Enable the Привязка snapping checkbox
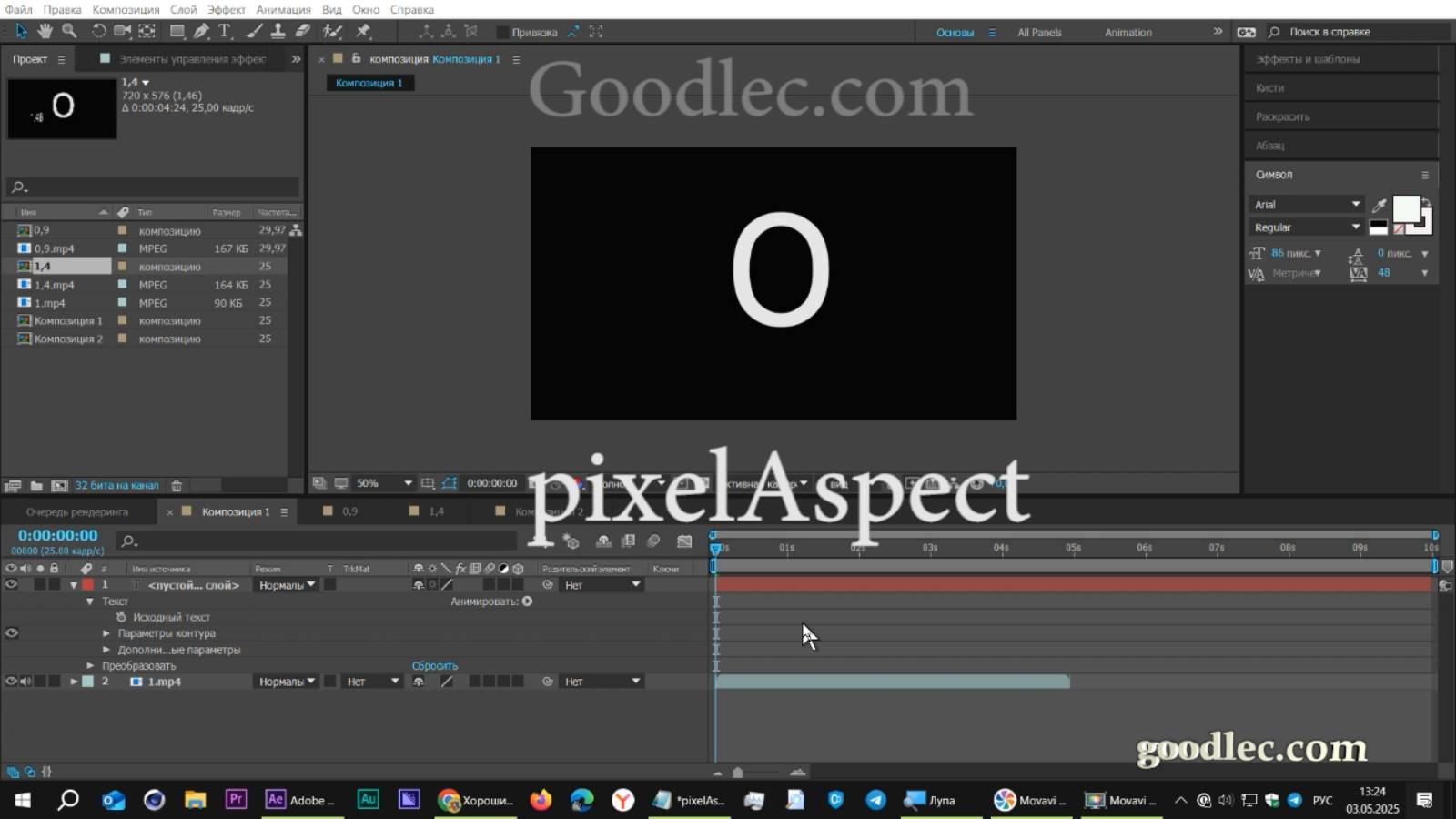1456x819 pixels. pos(502,31)
